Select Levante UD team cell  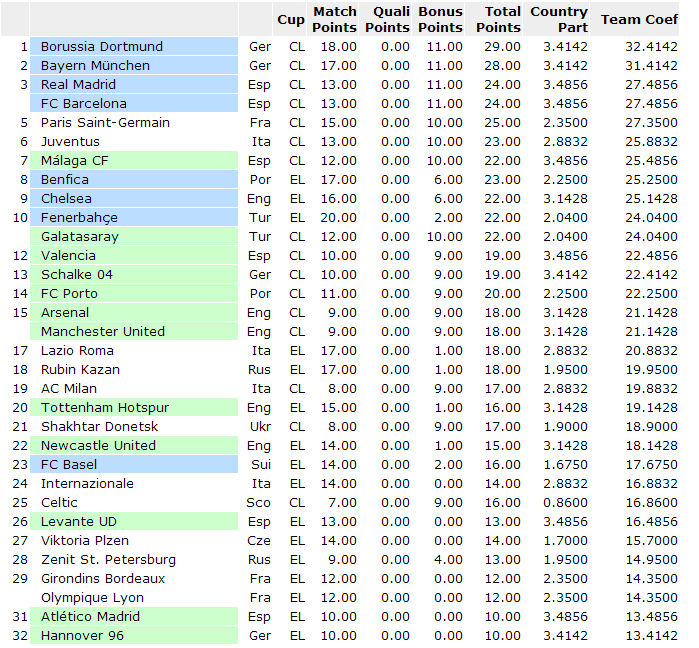click(x=134, y=522)
